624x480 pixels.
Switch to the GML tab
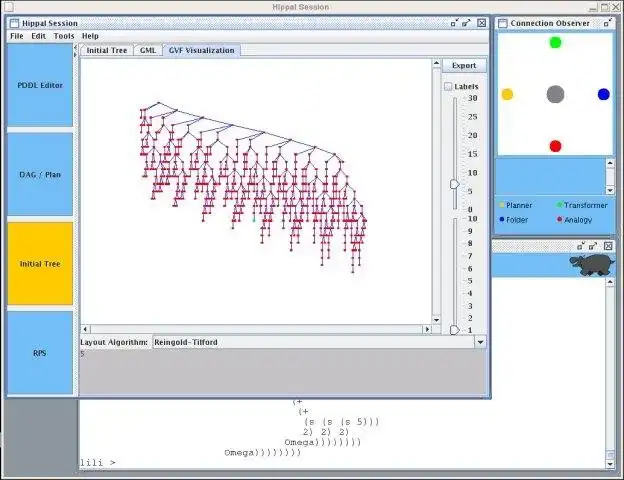click(148, 51)
